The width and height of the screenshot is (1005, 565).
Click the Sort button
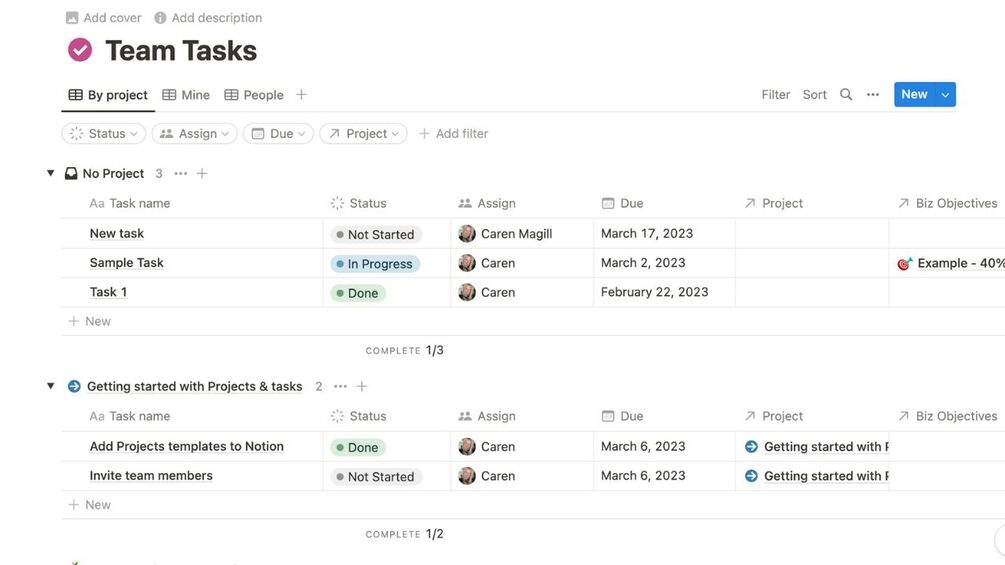[814, 95]
